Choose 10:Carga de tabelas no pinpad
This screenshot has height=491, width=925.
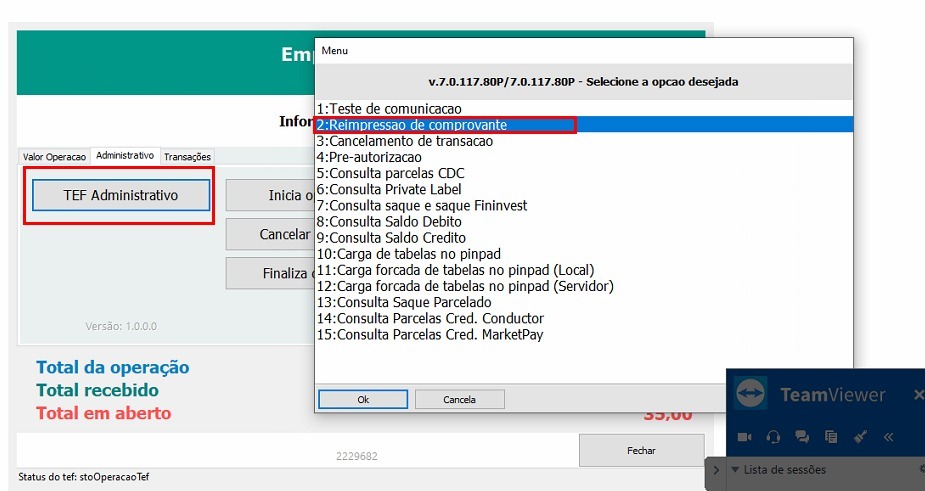584,254
